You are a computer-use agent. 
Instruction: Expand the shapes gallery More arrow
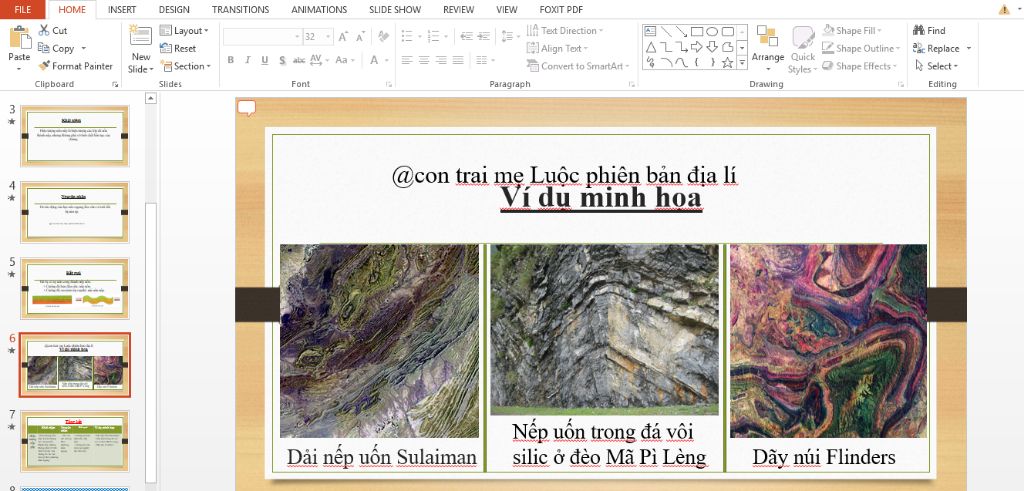click(743, 63)
